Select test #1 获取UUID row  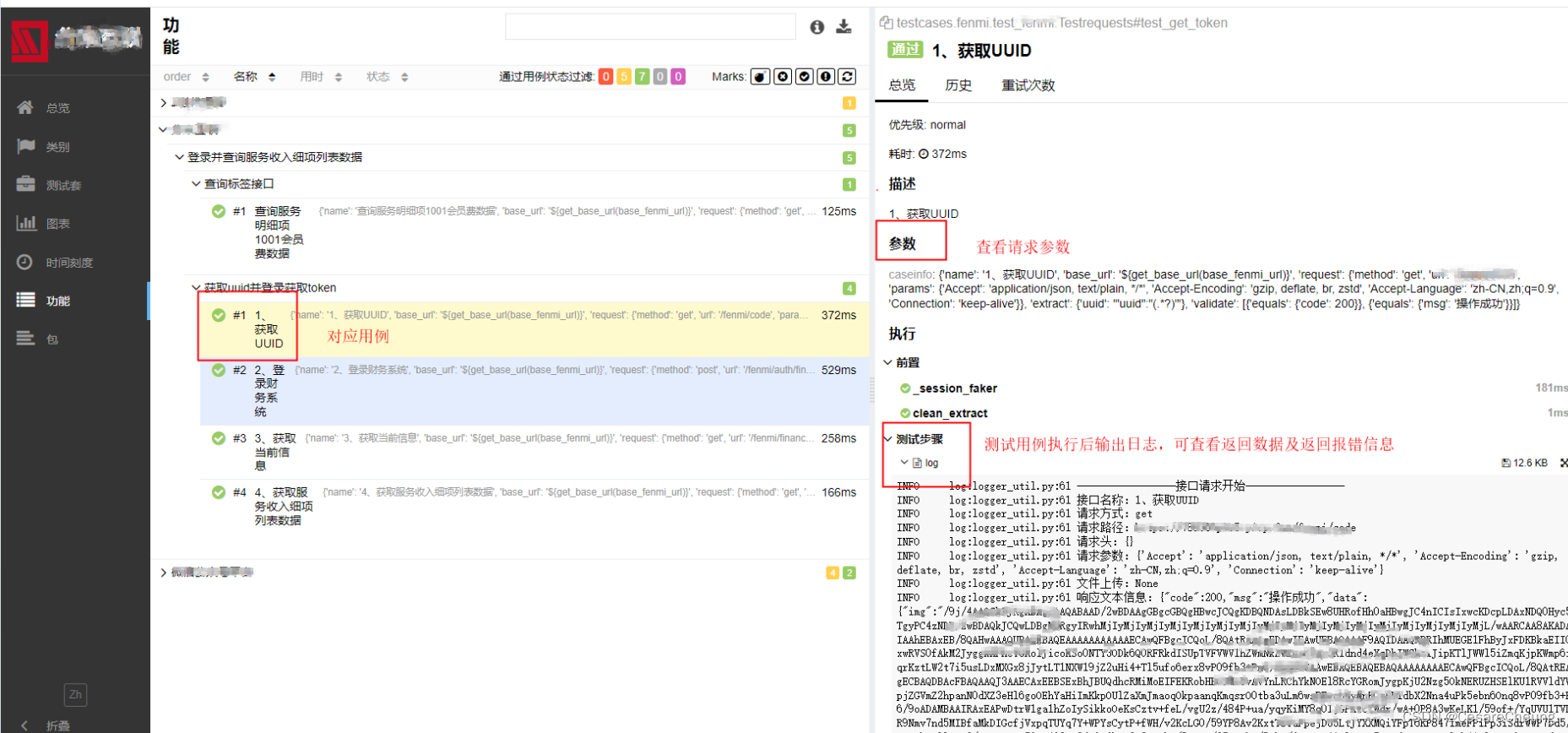click(534, 329)
